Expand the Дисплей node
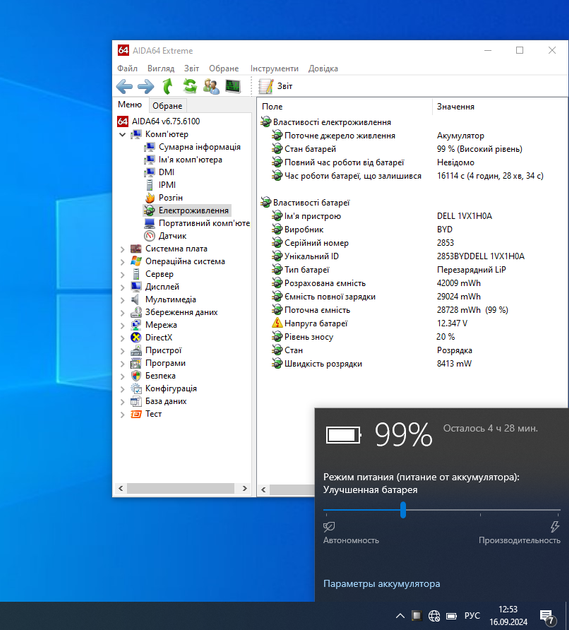The width and height of the screenshot is (569, 630). 123,287
